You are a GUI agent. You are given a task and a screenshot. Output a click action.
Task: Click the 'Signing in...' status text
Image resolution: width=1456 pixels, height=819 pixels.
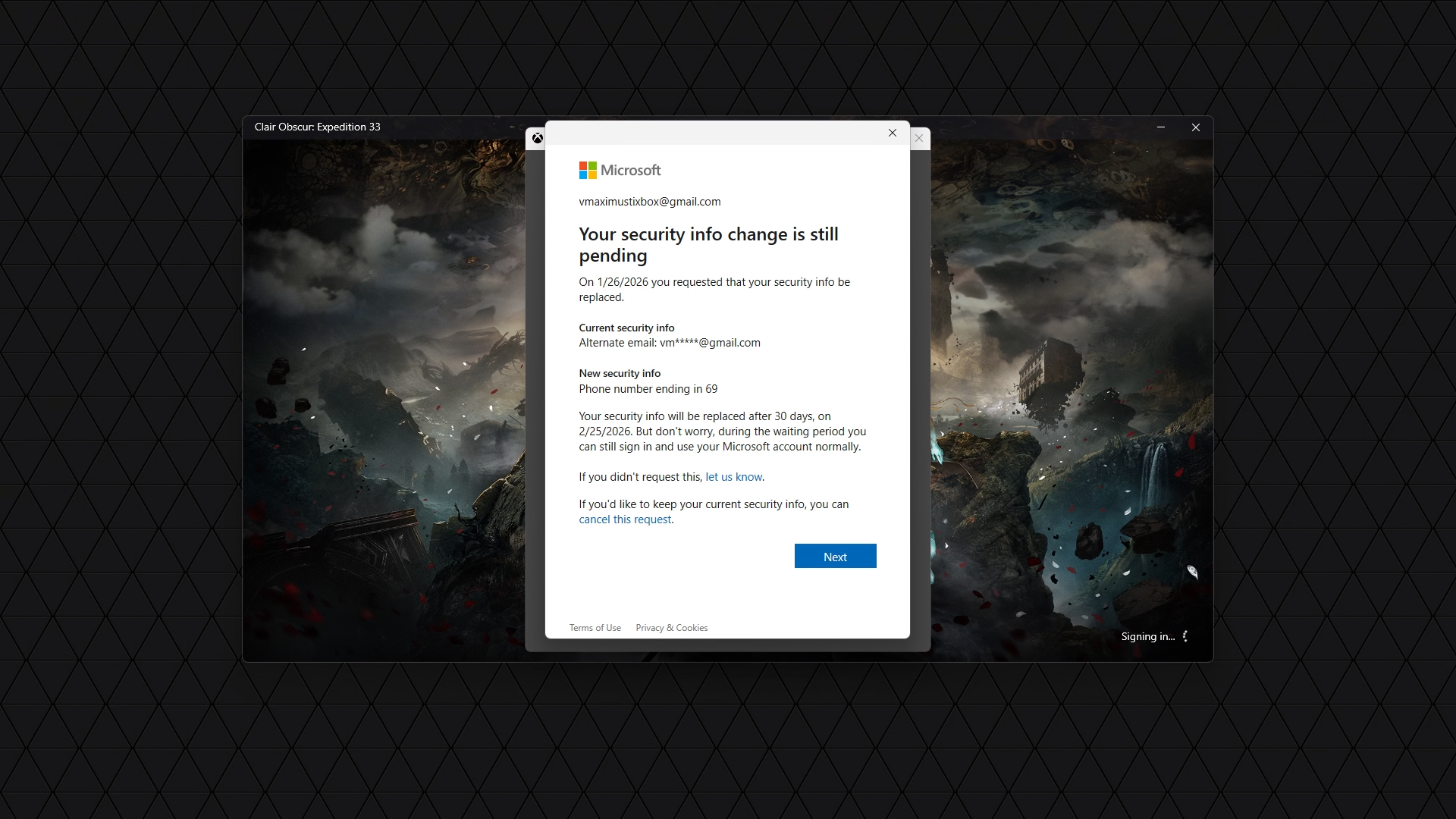click(1148, 637)
